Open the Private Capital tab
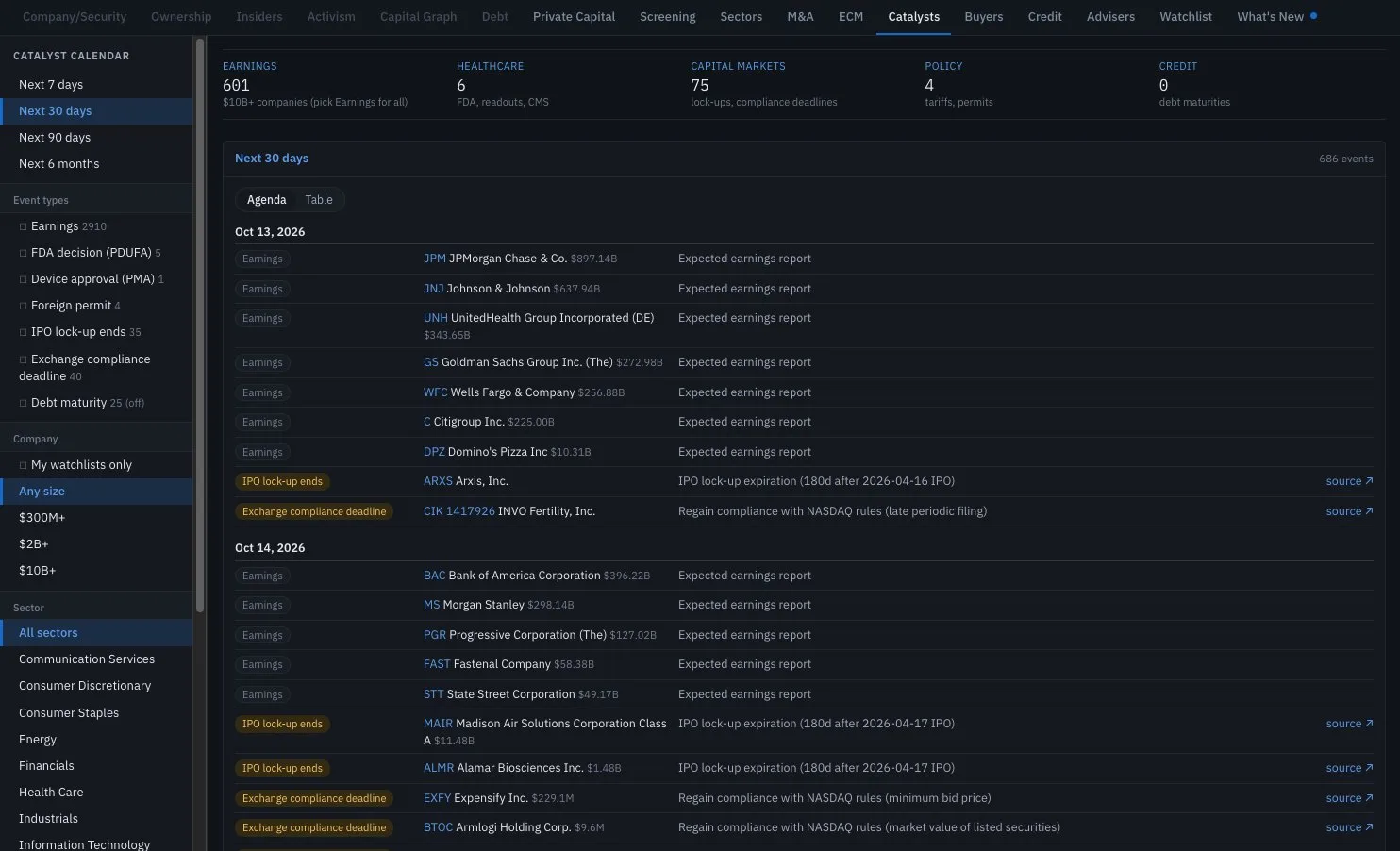The height and width of the screenshot is (851, 1400). tap(574, 17)
